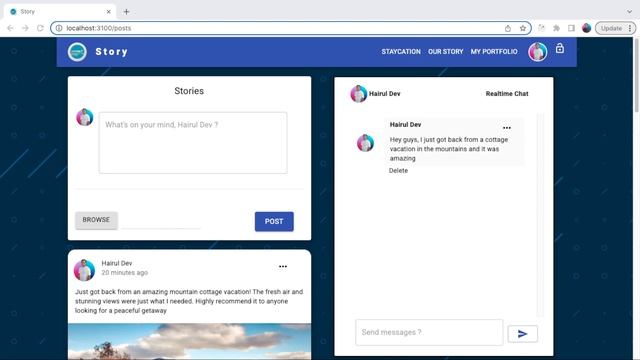Click Hairul Dev name on post
This screenshot has height=360, width=640.
(x=117, y=263)
